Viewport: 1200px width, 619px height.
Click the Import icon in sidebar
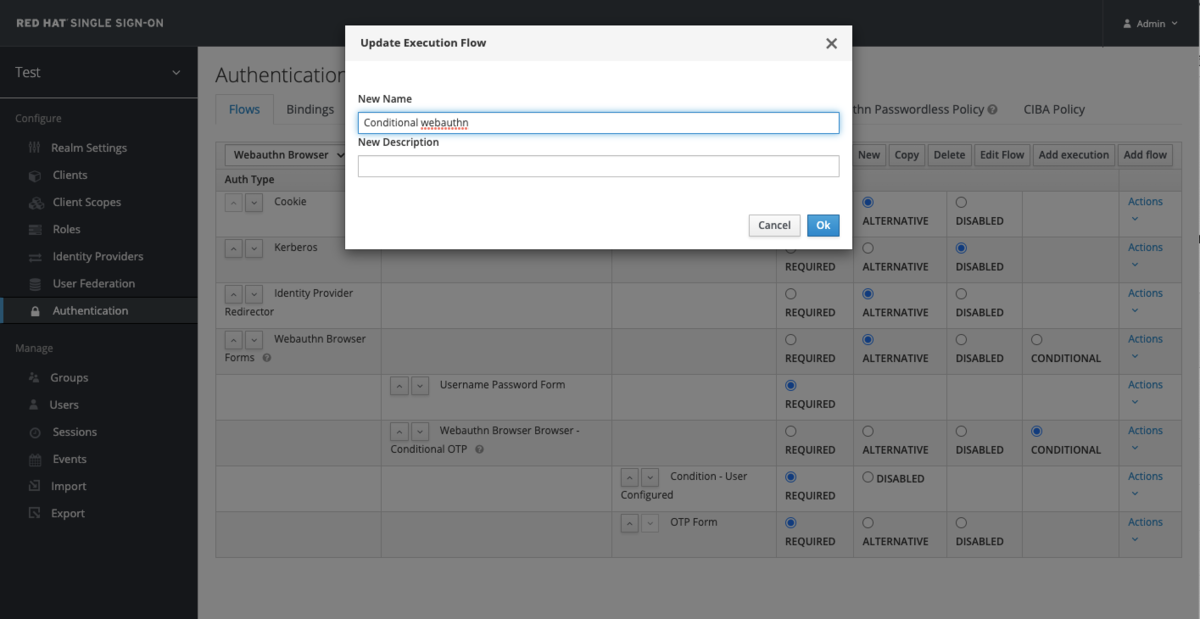pos(35,486)
